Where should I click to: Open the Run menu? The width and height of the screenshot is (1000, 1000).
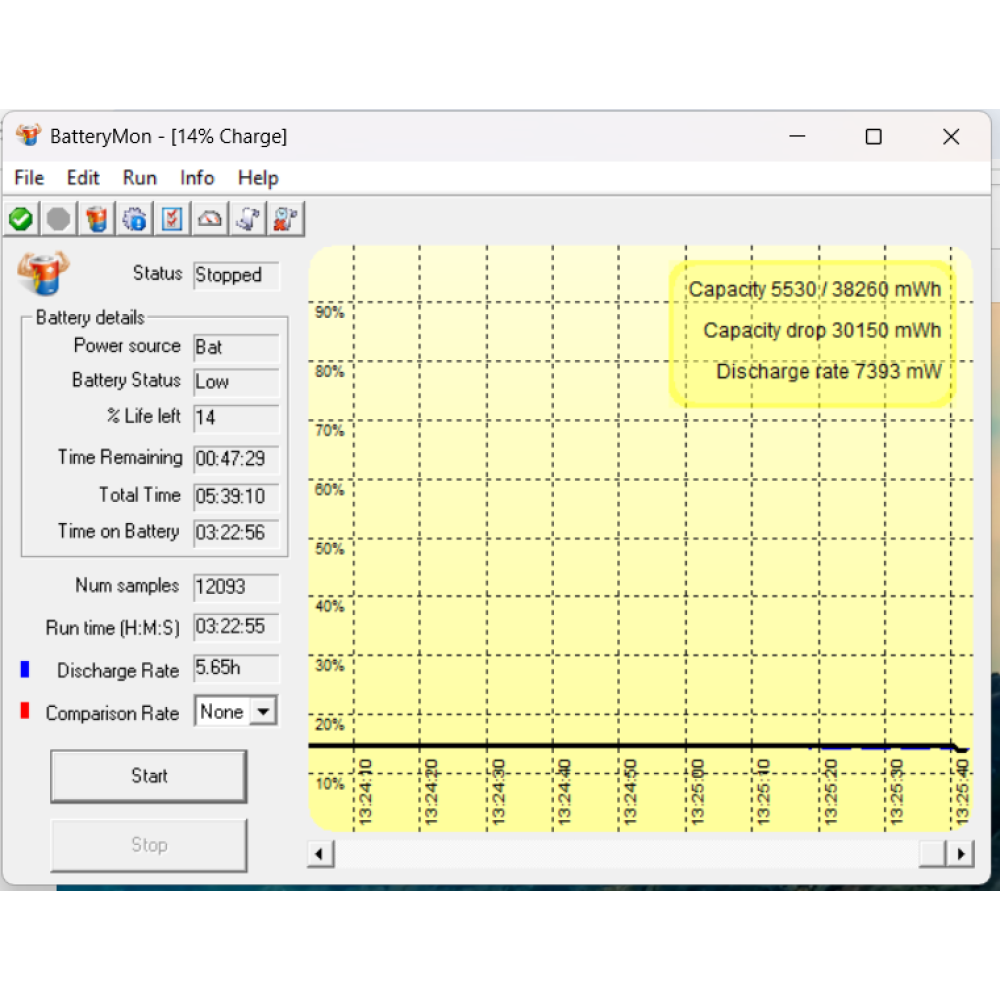(x=140, y=178)
